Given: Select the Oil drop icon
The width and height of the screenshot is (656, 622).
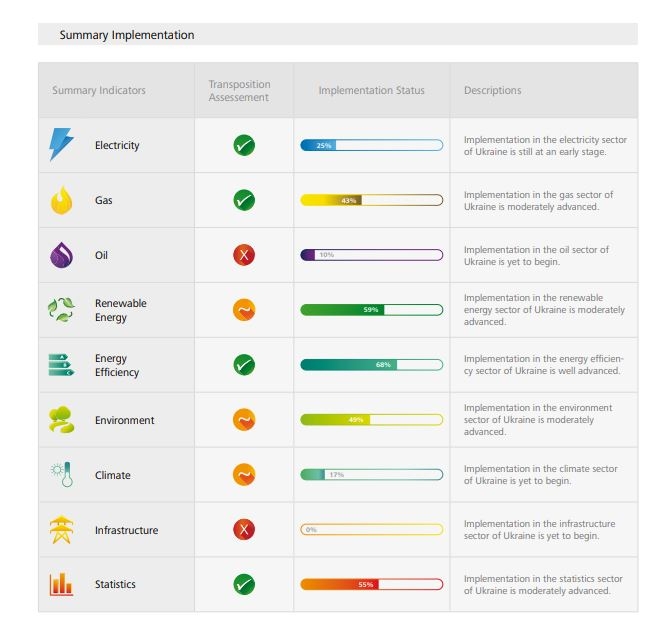Looking at the screenshot, I should click(61, 255).
